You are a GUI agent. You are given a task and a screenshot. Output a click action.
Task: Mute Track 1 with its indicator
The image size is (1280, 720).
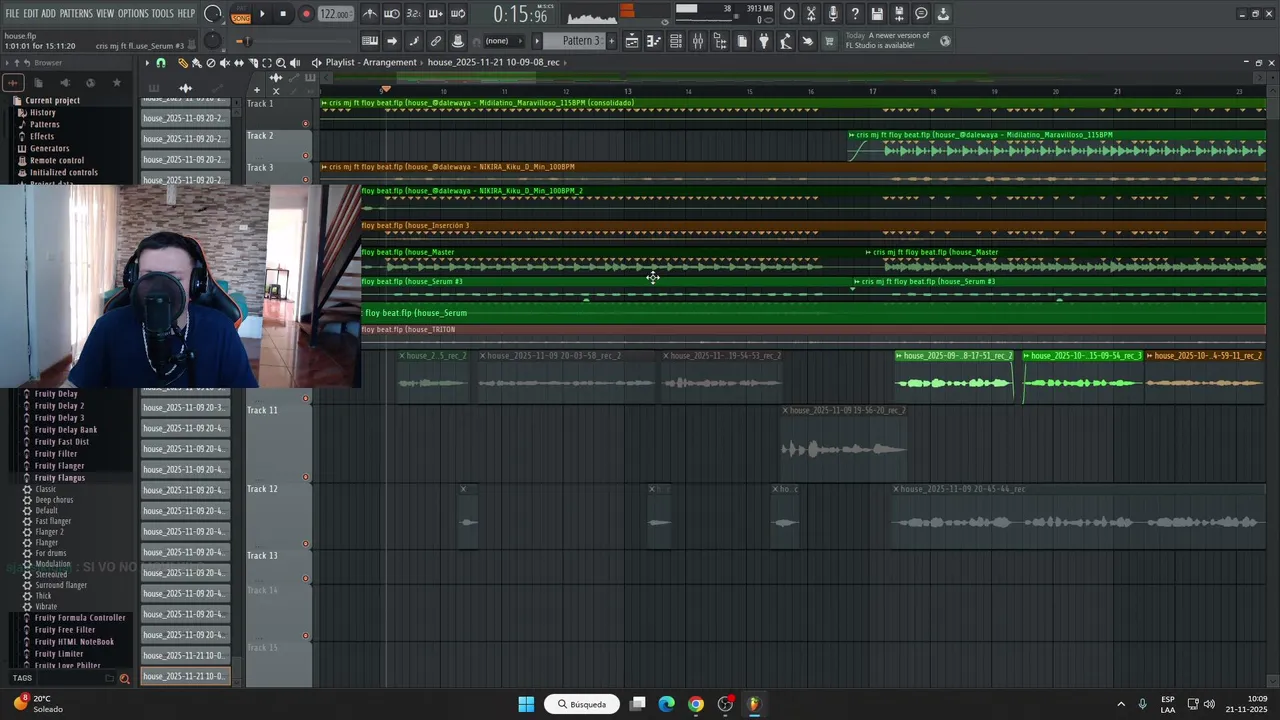pos(306,124)
